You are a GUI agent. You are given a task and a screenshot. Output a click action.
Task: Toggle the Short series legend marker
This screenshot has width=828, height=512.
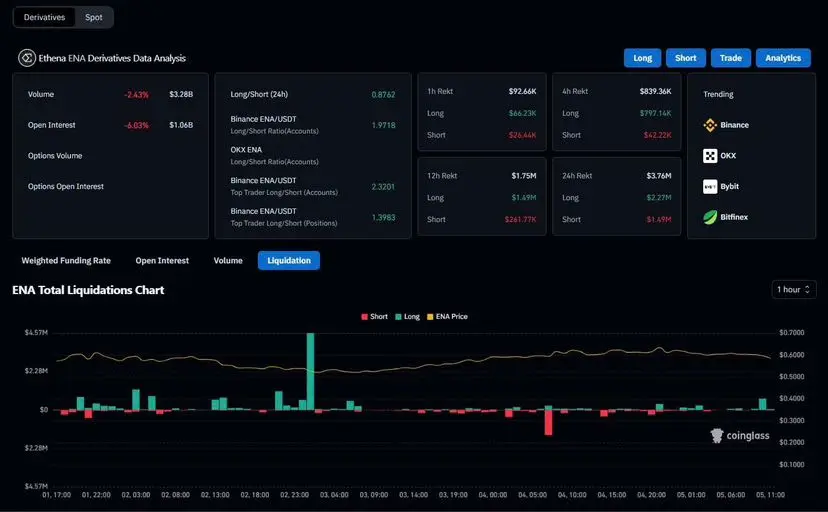364,317
